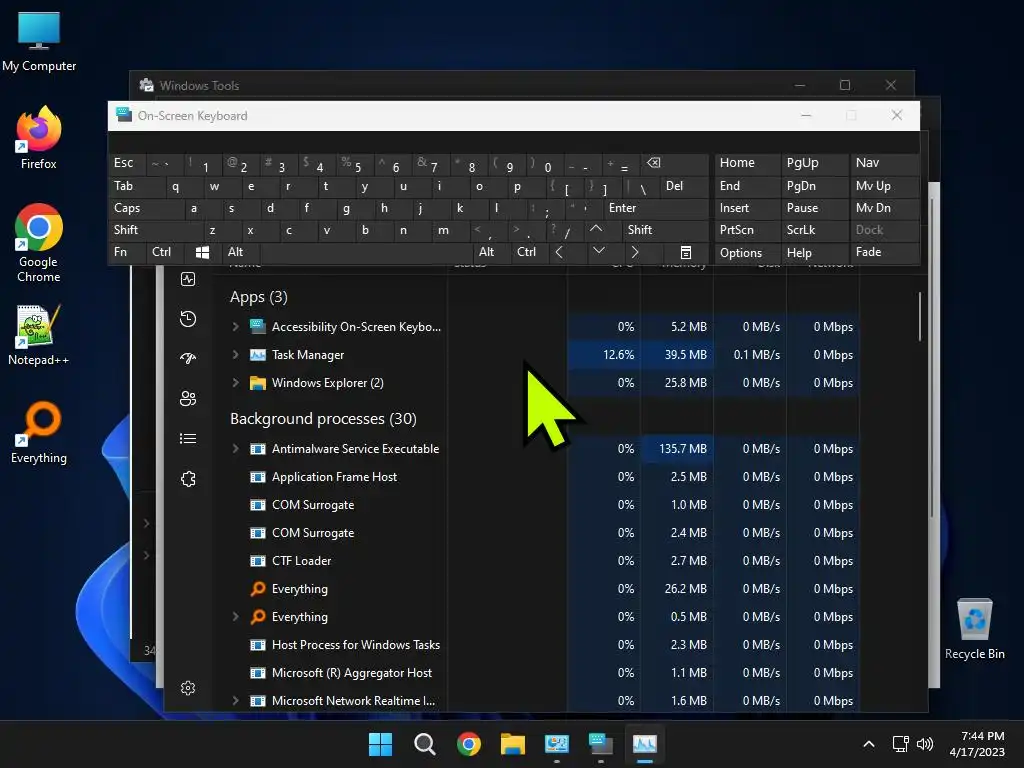The width and height of the screenshot is (1024, 768).
Task: Click Esc key on On-Screen Keyboard
Action: coord(127,163)
